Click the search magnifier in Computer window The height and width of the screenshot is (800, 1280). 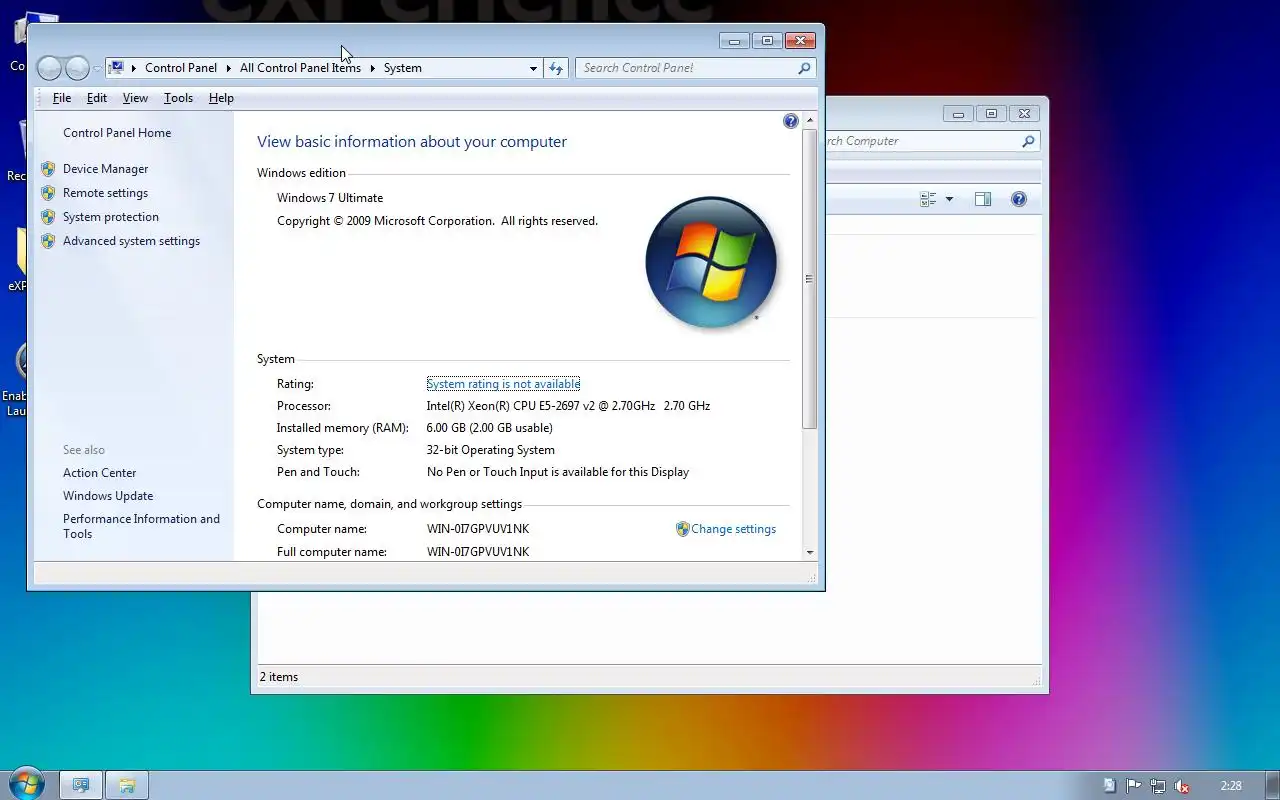tap(1028, 141)
